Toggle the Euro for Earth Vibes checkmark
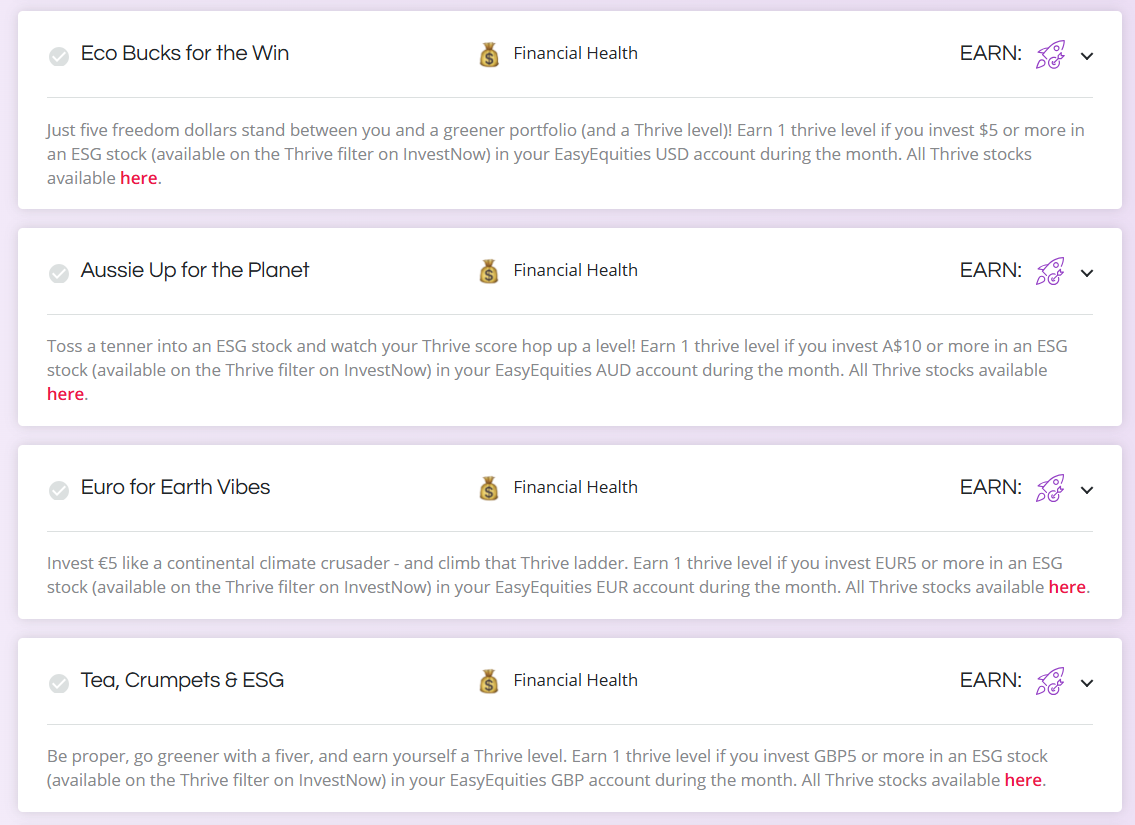The image size is (1135, 825). tap(59, 490)
